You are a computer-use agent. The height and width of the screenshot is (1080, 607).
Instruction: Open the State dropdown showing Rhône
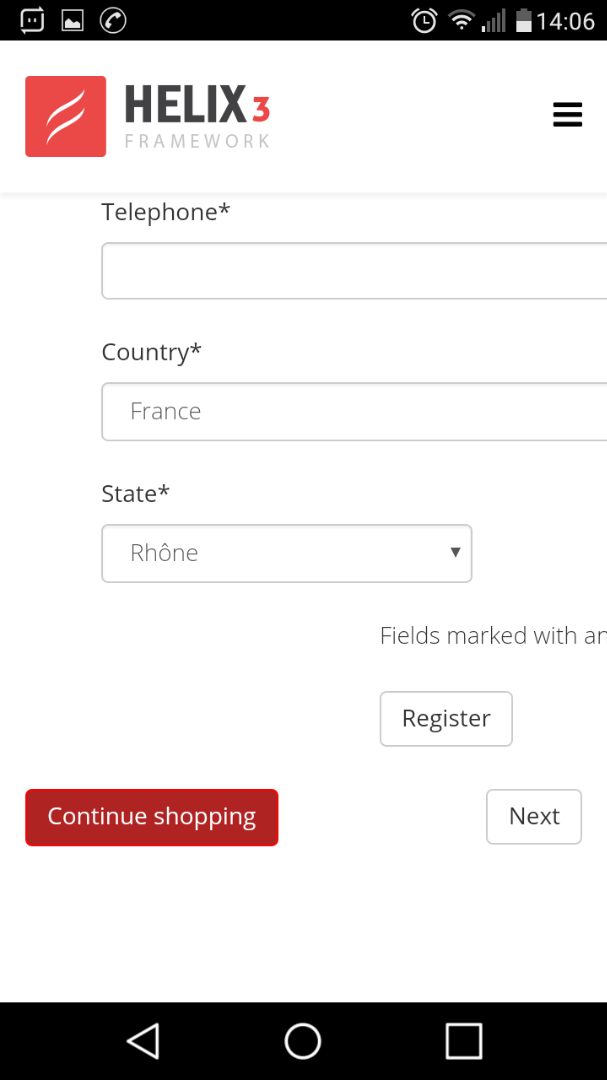coord(286,553)
